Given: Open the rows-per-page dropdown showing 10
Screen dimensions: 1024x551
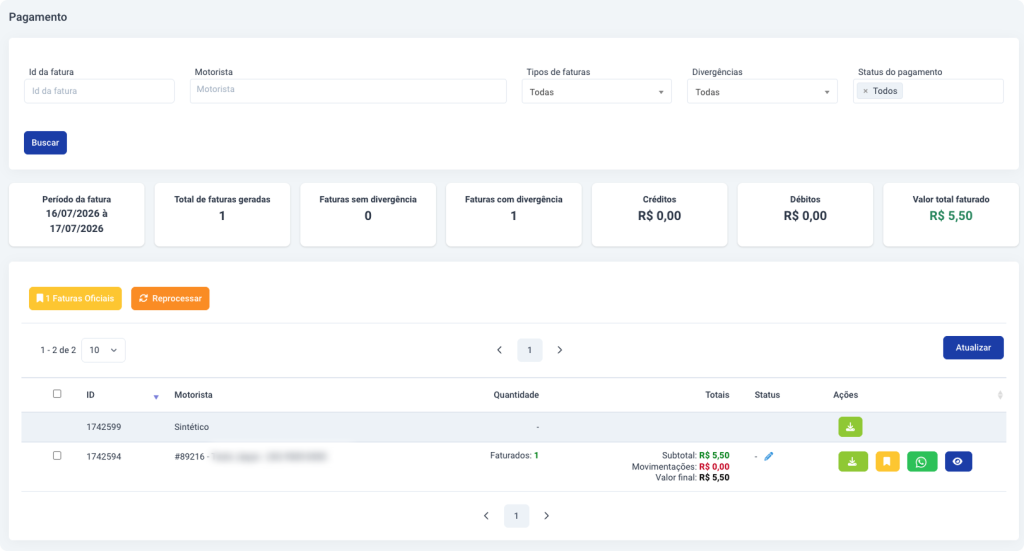Looking at the screenshot, I should (x=103, y=350).
